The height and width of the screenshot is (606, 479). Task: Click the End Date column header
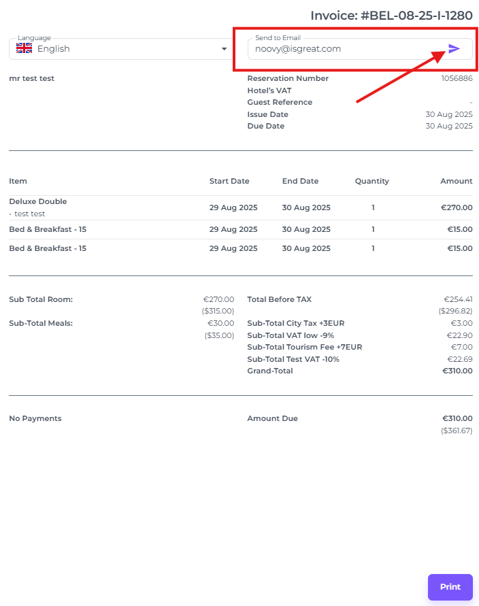click(300, 181)
